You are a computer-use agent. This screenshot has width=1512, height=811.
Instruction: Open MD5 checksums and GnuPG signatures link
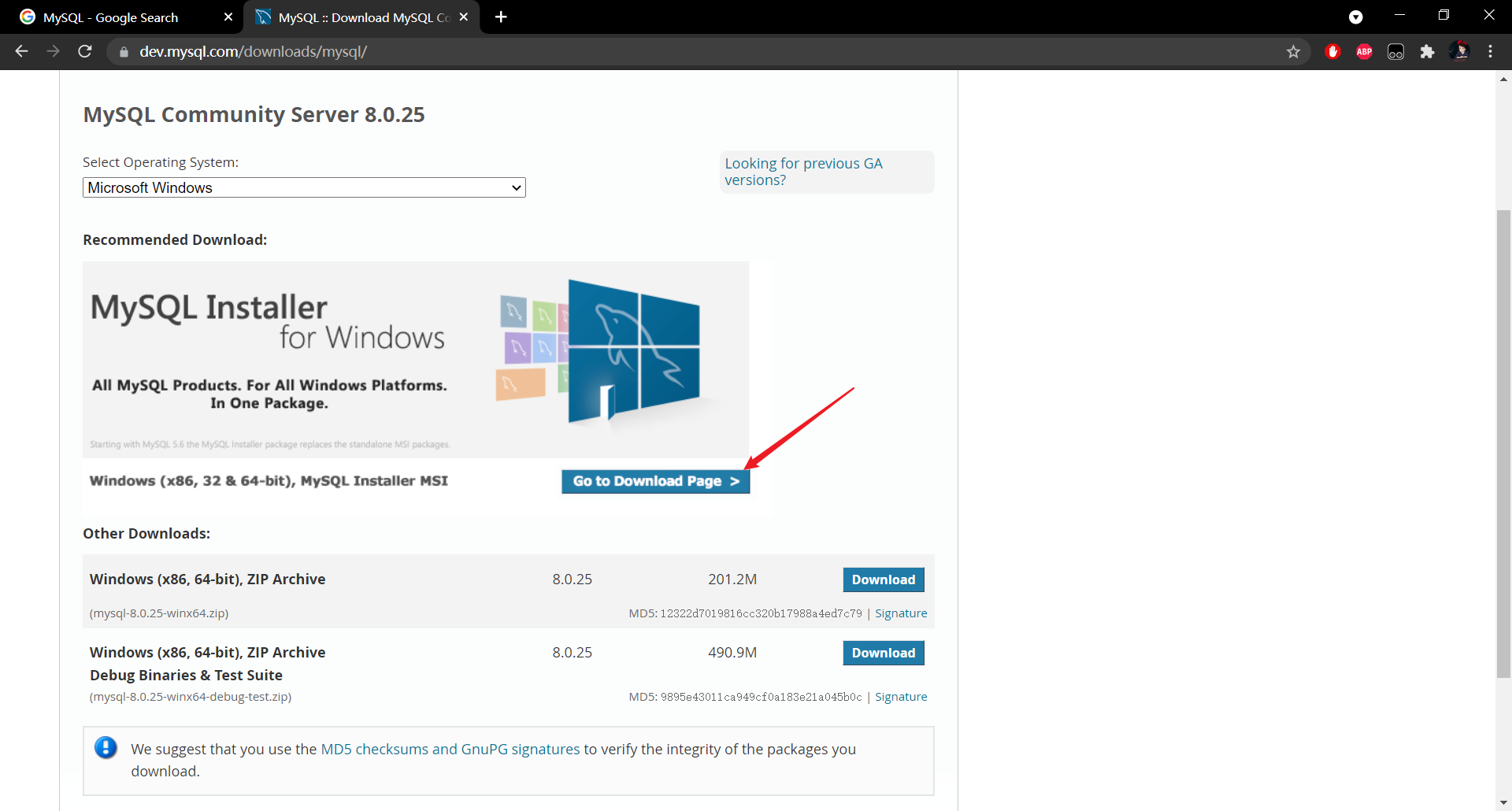click(450, 749)
